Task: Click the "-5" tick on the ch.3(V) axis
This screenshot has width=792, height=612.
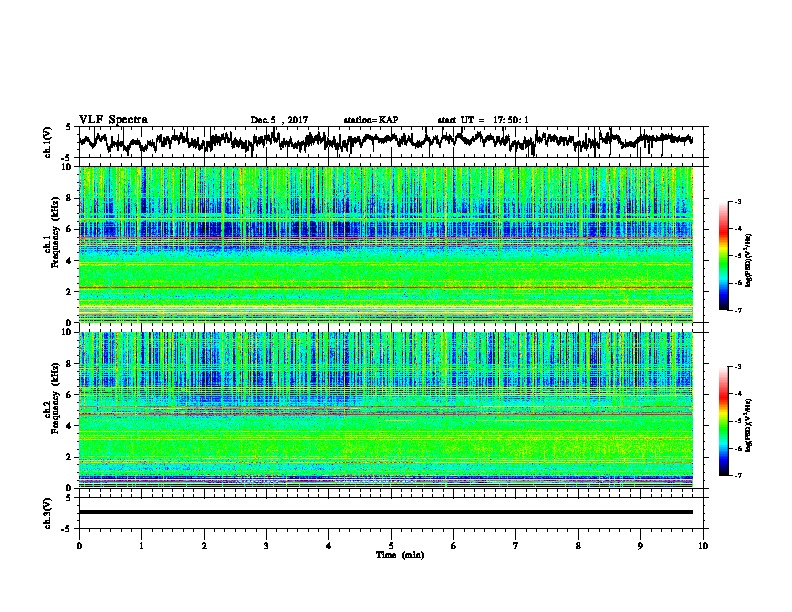Action: pyautogui.click(x=66, y=529)
